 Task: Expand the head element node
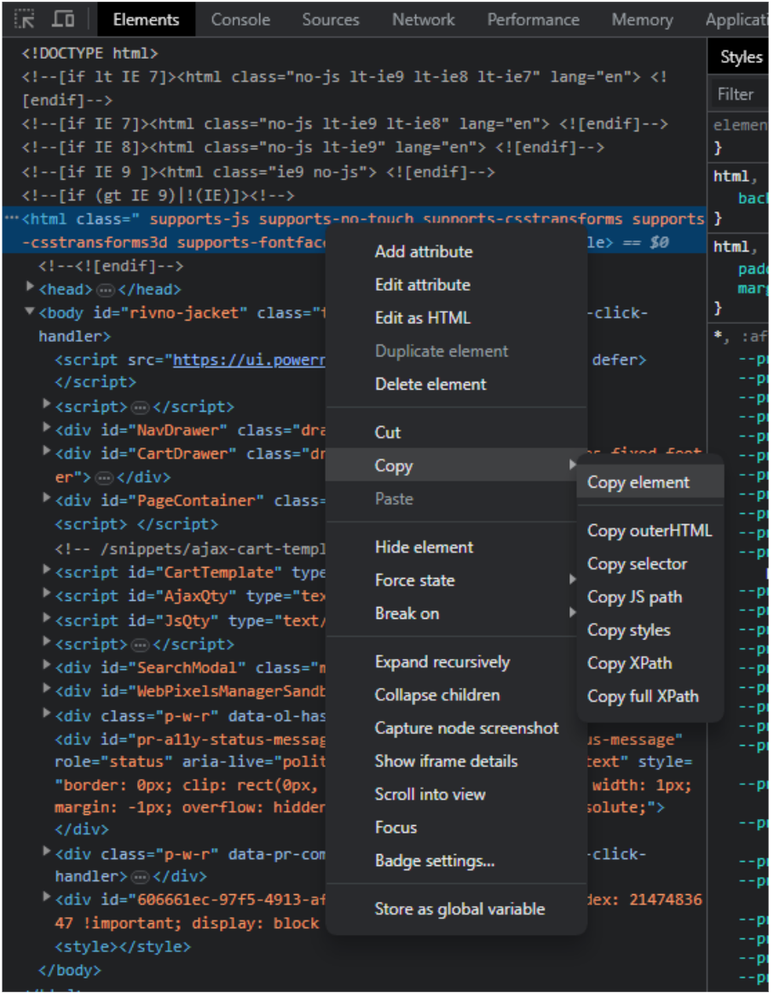(x=30, y=288)
